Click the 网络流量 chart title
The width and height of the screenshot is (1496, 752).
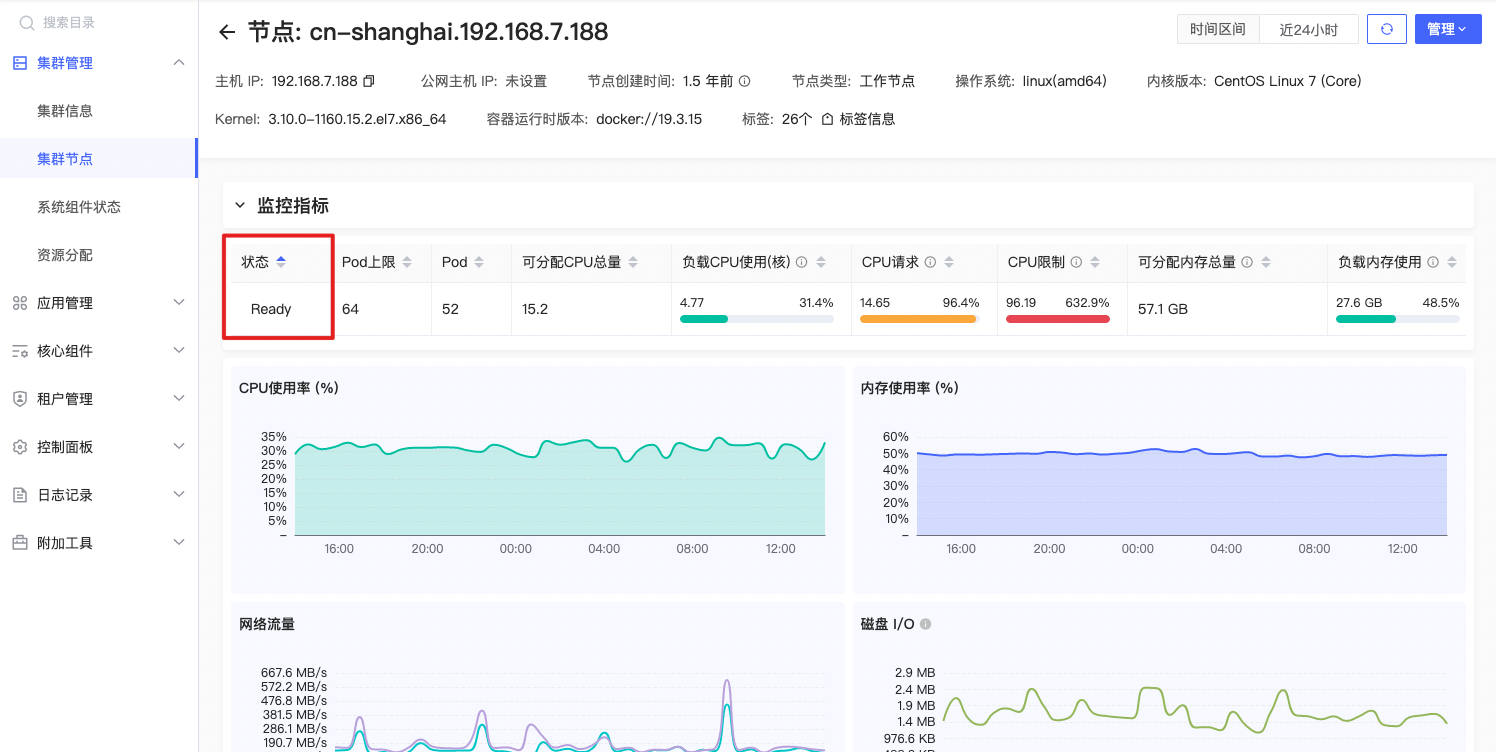pos(267,624)
